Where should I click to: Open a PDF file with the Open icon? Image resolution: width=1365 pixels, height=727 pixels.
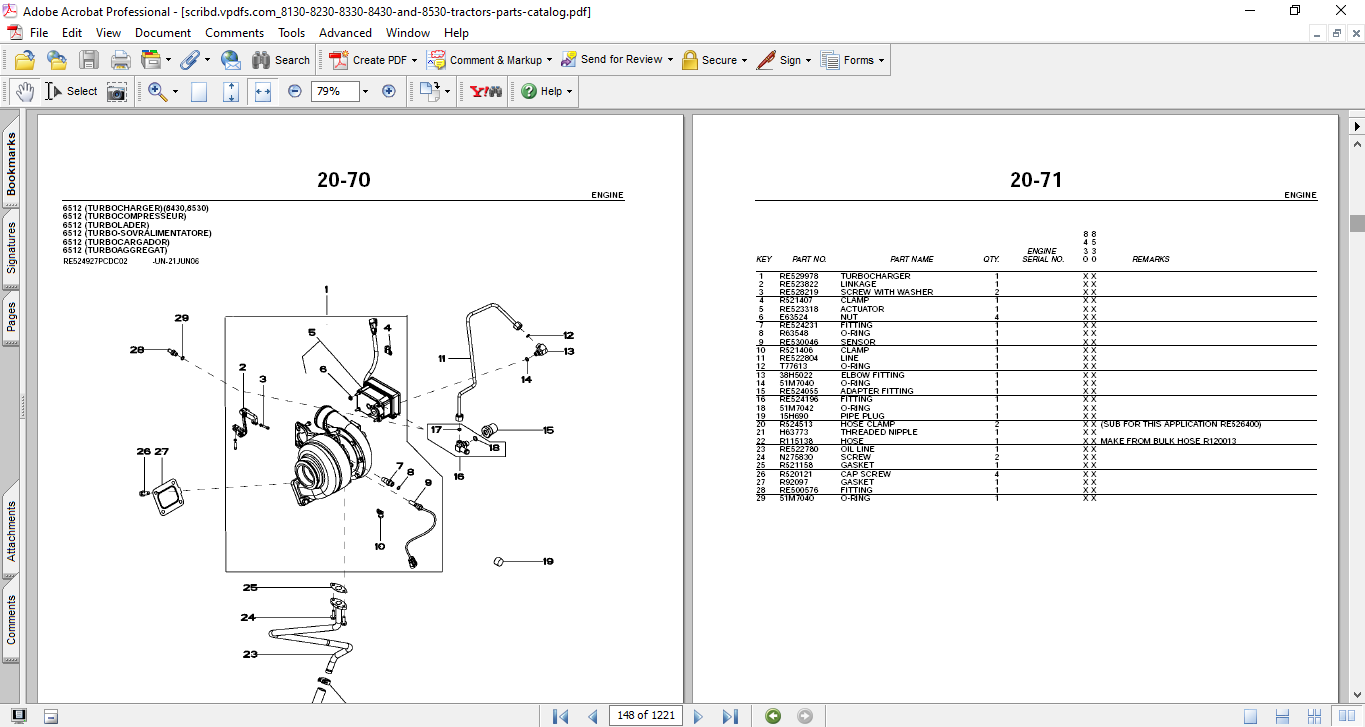pos(23,60)
